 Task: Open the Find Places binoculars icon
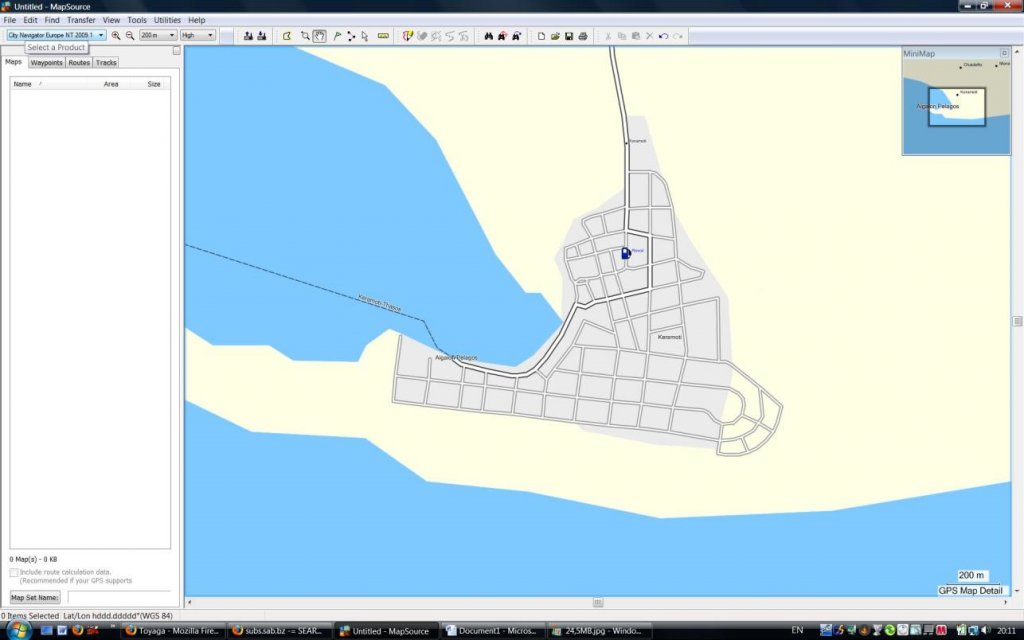pos(489,36)
